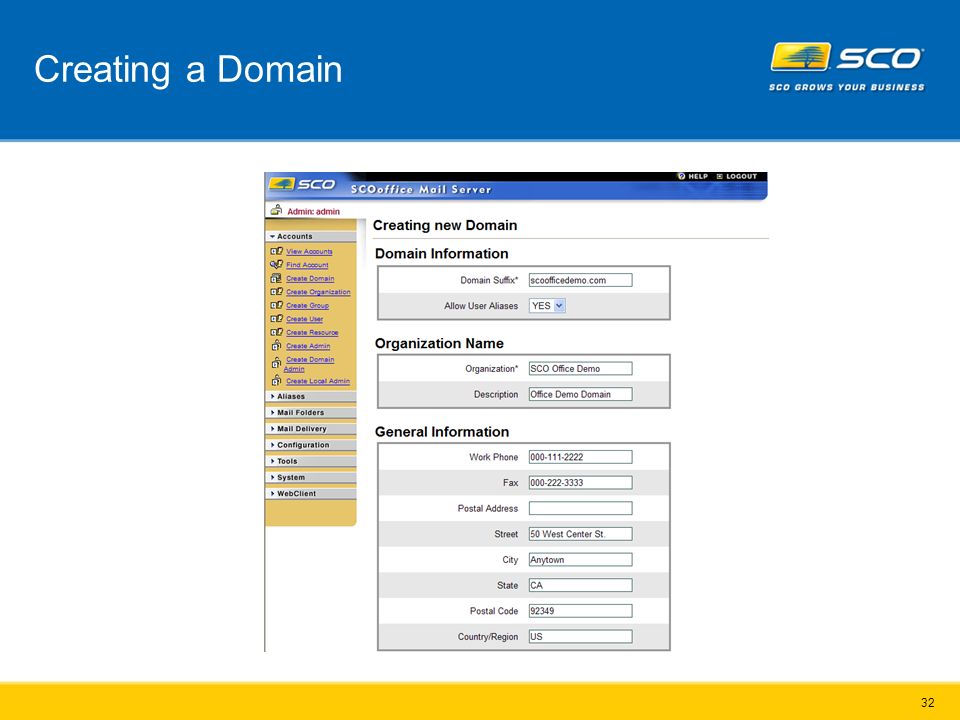Image resolution: width=960 pixels, height=720 pixels.
Task: Open the Create Domain Admin link
Action: (x=309, y=364)
